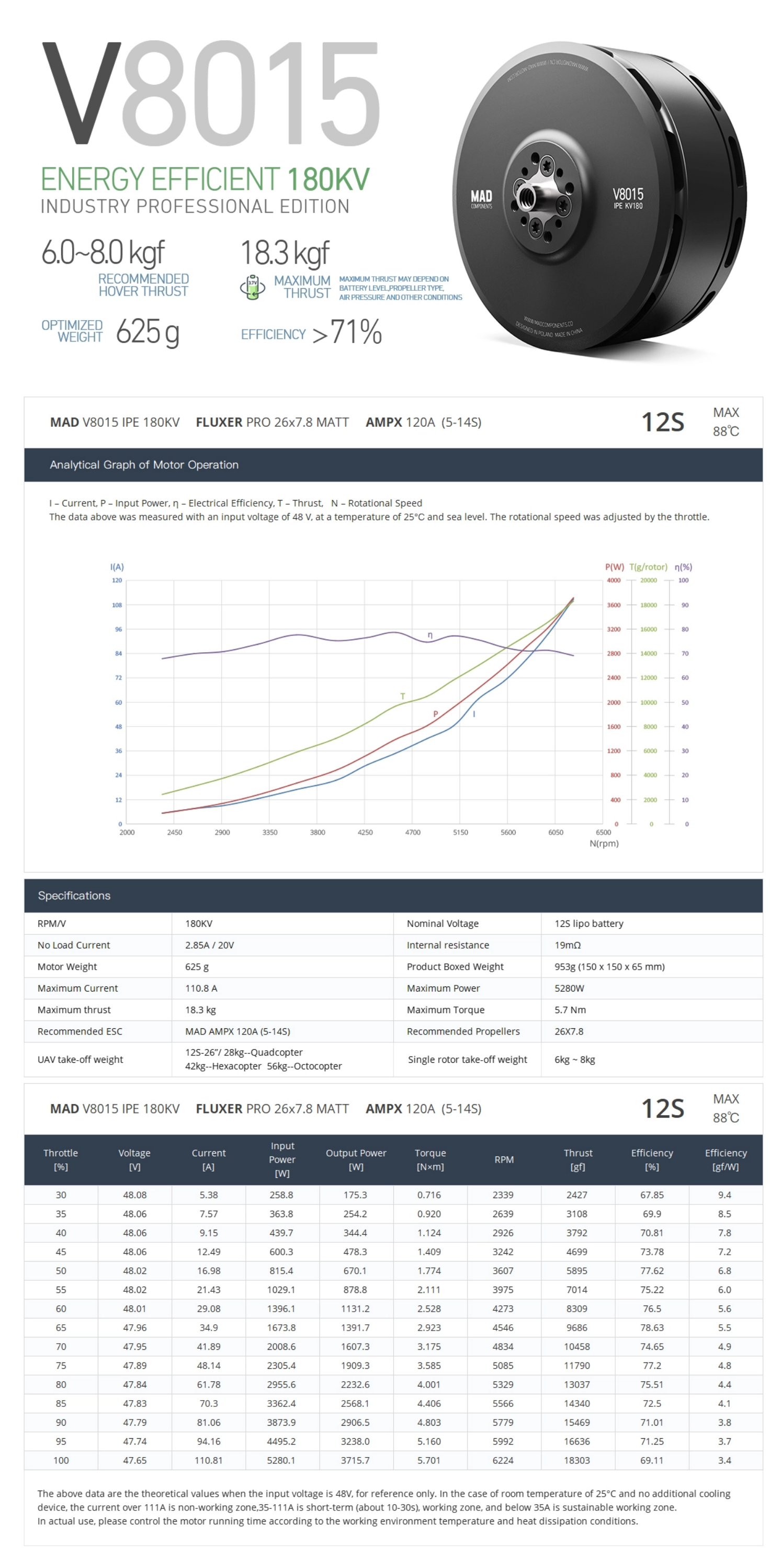Screen dimensions: 781x1568
Task: Click the 'I(A)' axis title
Action: [117, 567]
